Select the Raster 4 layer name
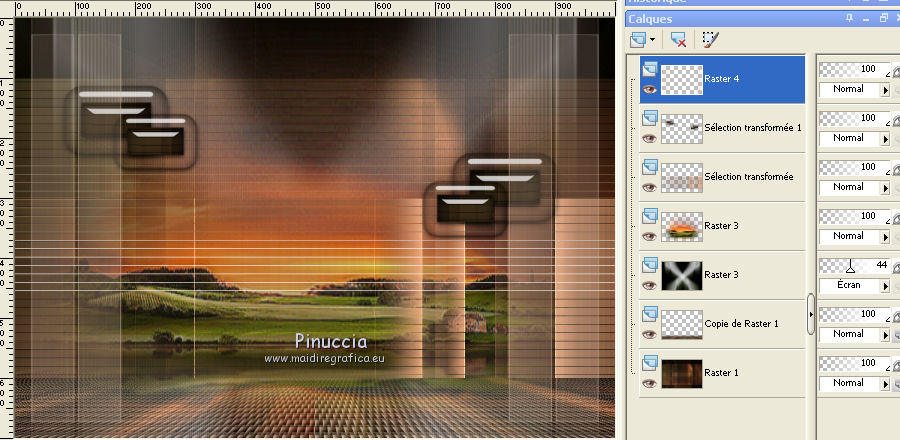 pyautogui.click(x=721, y=79)
